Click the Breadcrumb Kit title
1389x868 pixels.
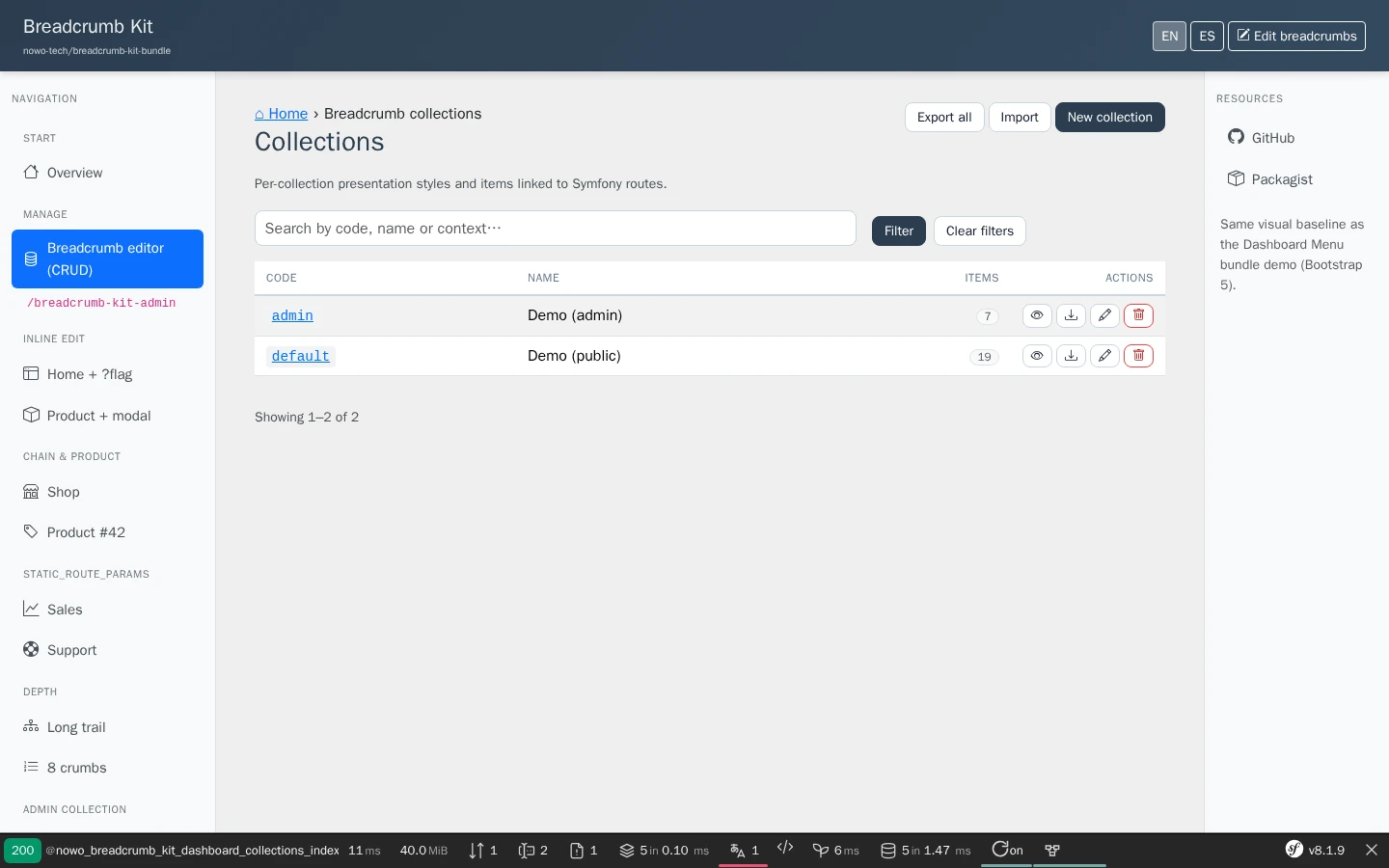[88, 27]
